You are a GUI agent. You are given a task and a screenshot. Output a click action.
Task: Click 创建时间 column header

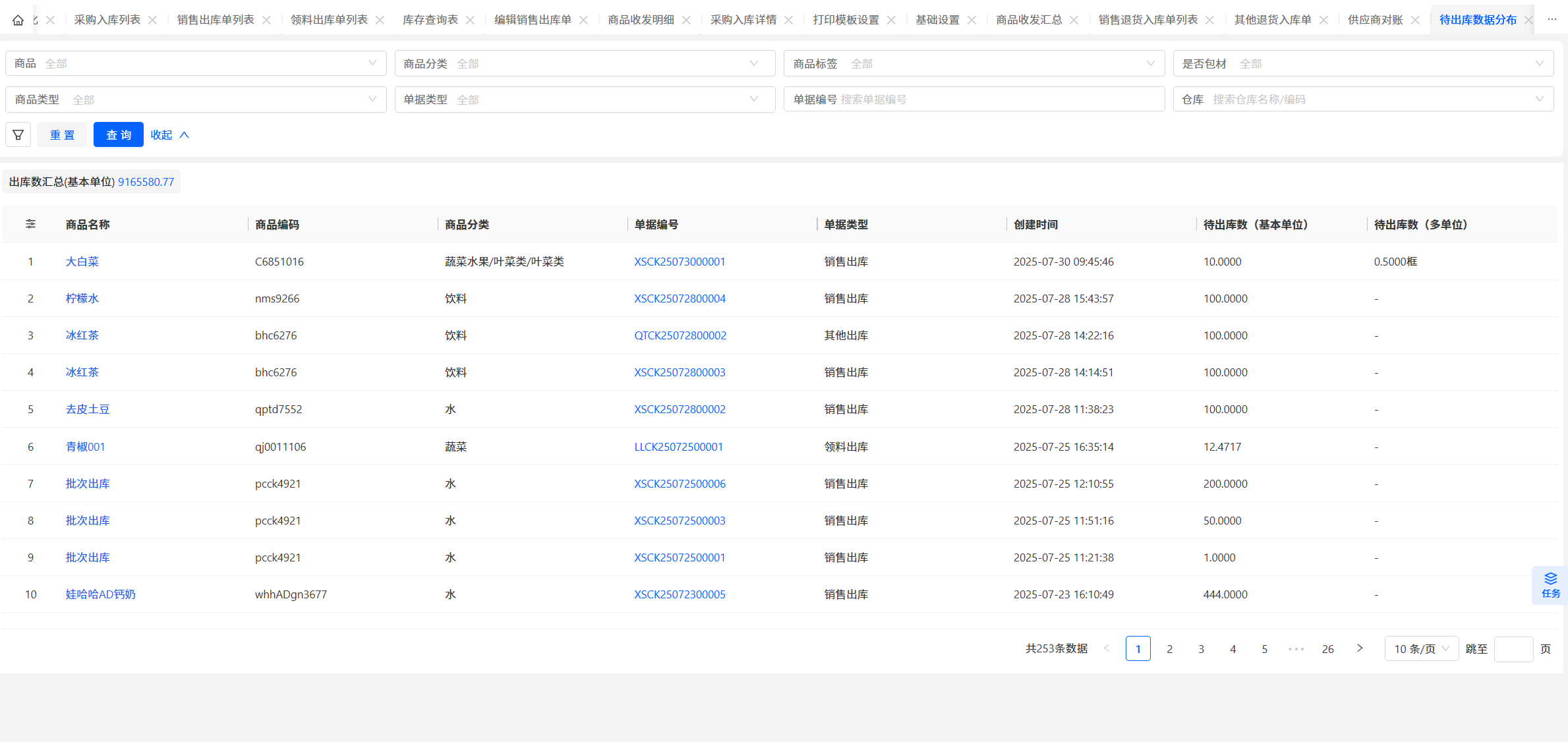click(1035, 225)
